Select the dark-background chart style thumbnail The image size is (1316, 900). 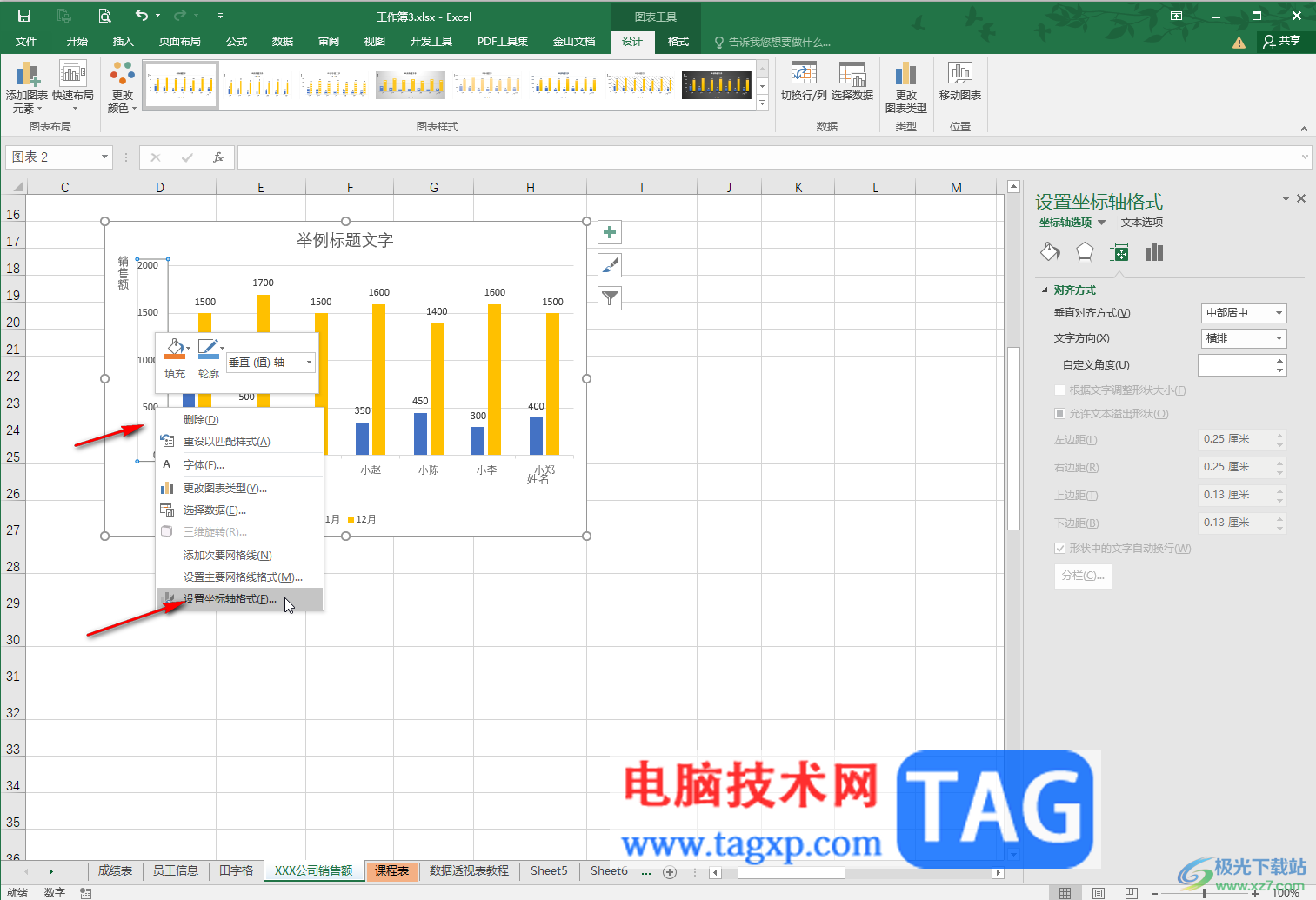point(717,84)
